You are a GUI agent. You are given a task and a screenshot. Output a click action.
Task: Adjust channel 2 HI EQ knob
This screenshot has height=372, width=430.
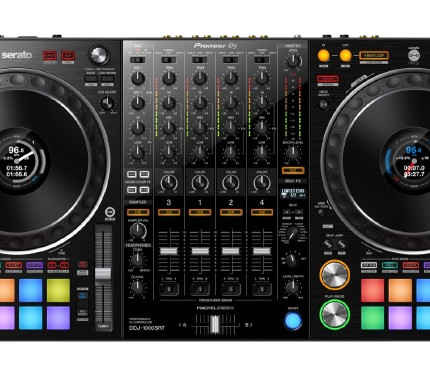(x=231, y=103)
